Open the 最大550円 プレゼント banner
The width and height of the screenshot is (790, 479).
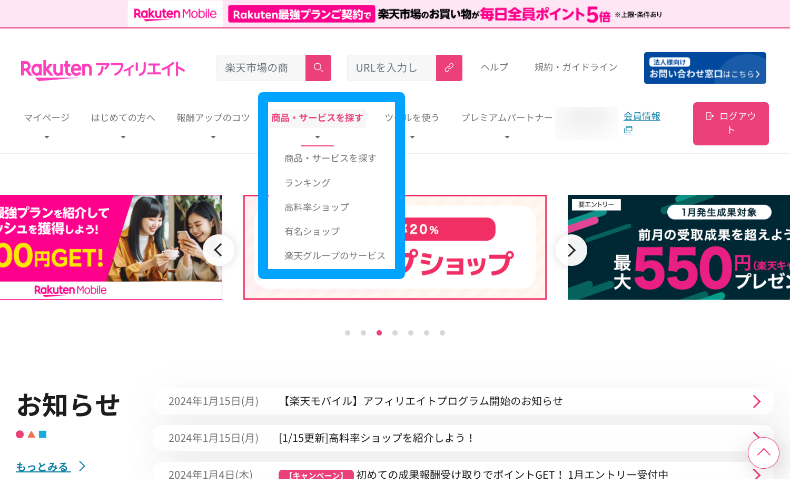click(x=679, y=247)
